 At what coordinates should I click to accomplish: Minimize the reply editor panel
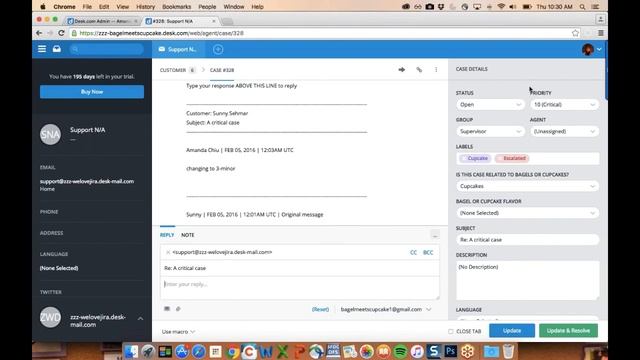(435, 236)
